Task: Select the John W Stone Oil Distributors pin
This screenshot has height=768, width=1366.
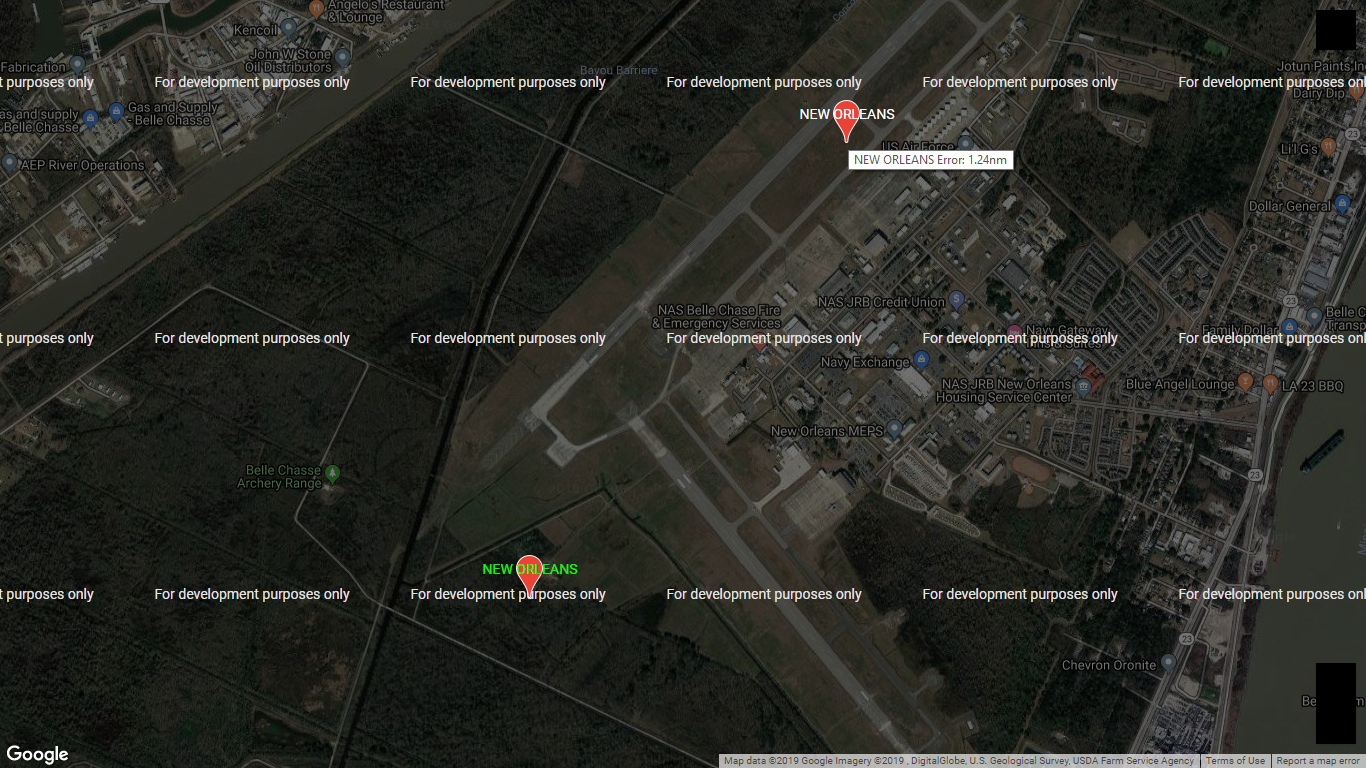Action: pyautogui.click(x=342, y=58)
